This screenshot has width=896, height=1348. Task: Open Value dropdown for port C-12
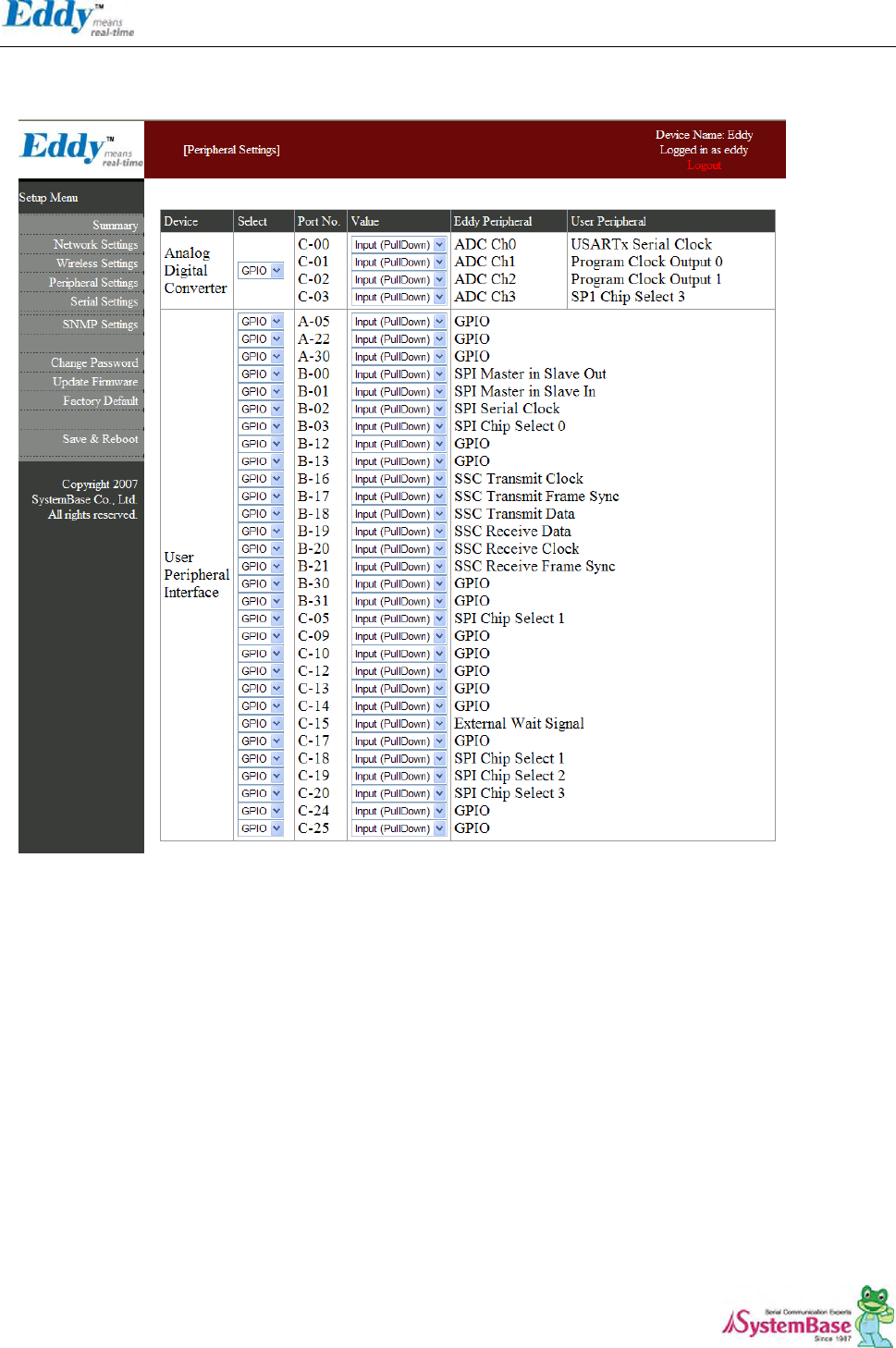tap(399, 671)
